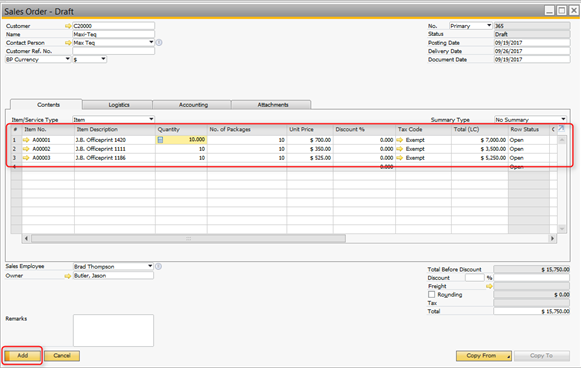The width and height of the screenshot is (581, 368).
Task: Click the Document Date field
Action: [532, 59]
